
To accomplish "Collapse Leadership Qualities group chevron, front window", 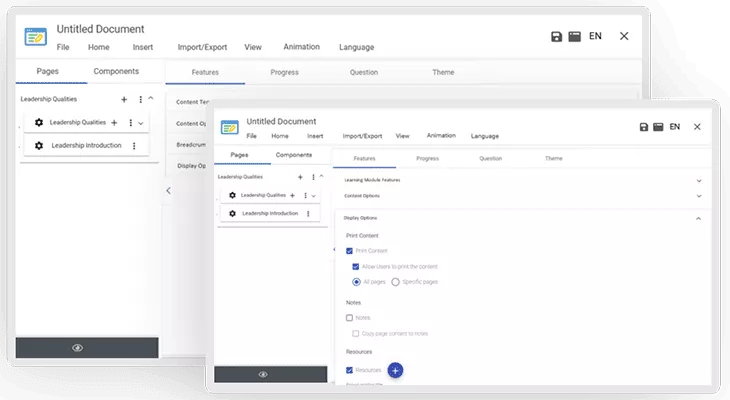I will (x=321, y=176).
